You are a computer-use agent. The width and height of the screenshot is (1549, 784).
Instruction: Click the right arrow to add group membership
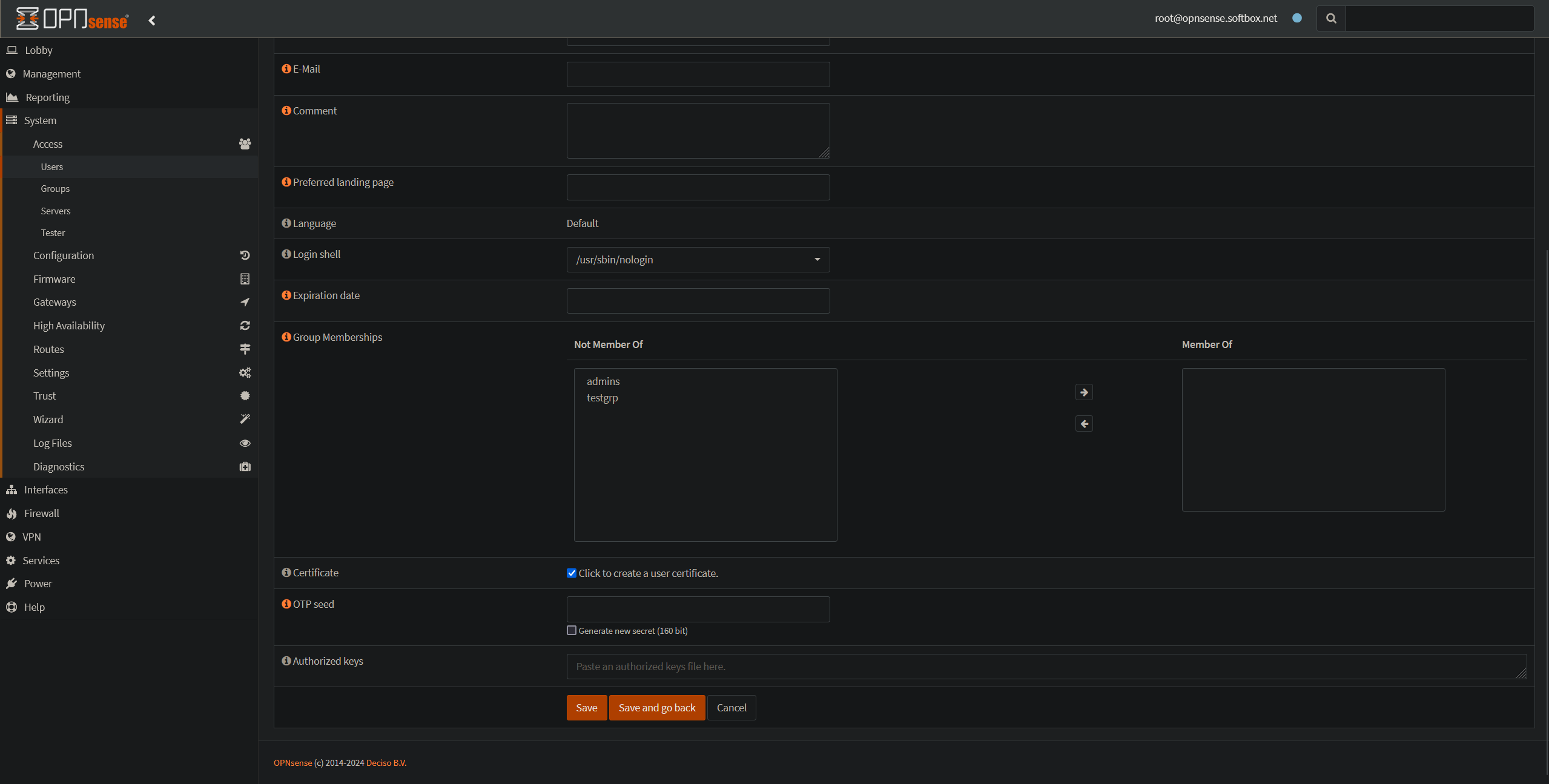pyautogui.click(x=1084, y=392)
